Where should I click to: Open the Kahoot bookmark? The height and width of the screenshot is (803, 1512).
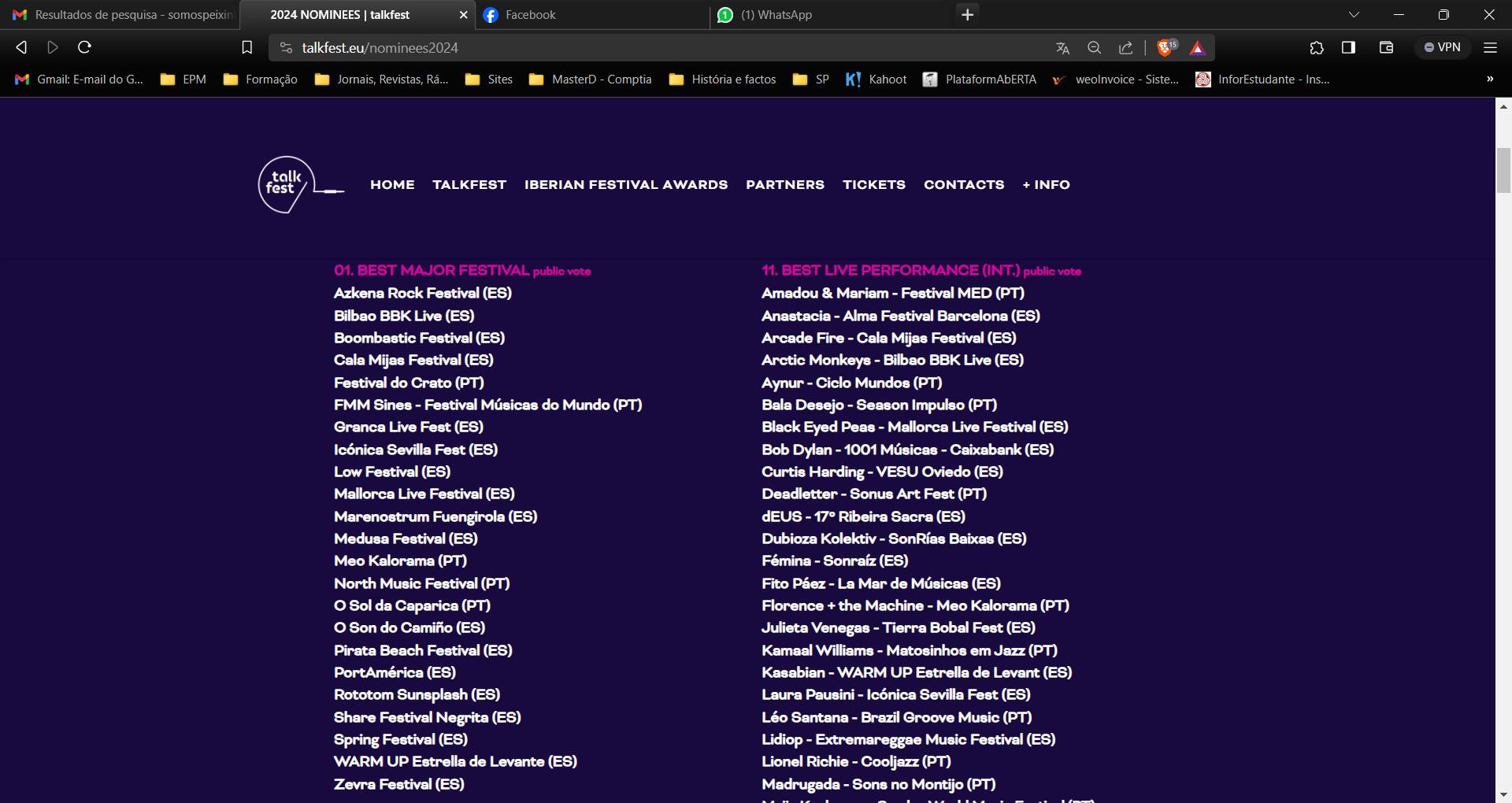coord(876,80)
